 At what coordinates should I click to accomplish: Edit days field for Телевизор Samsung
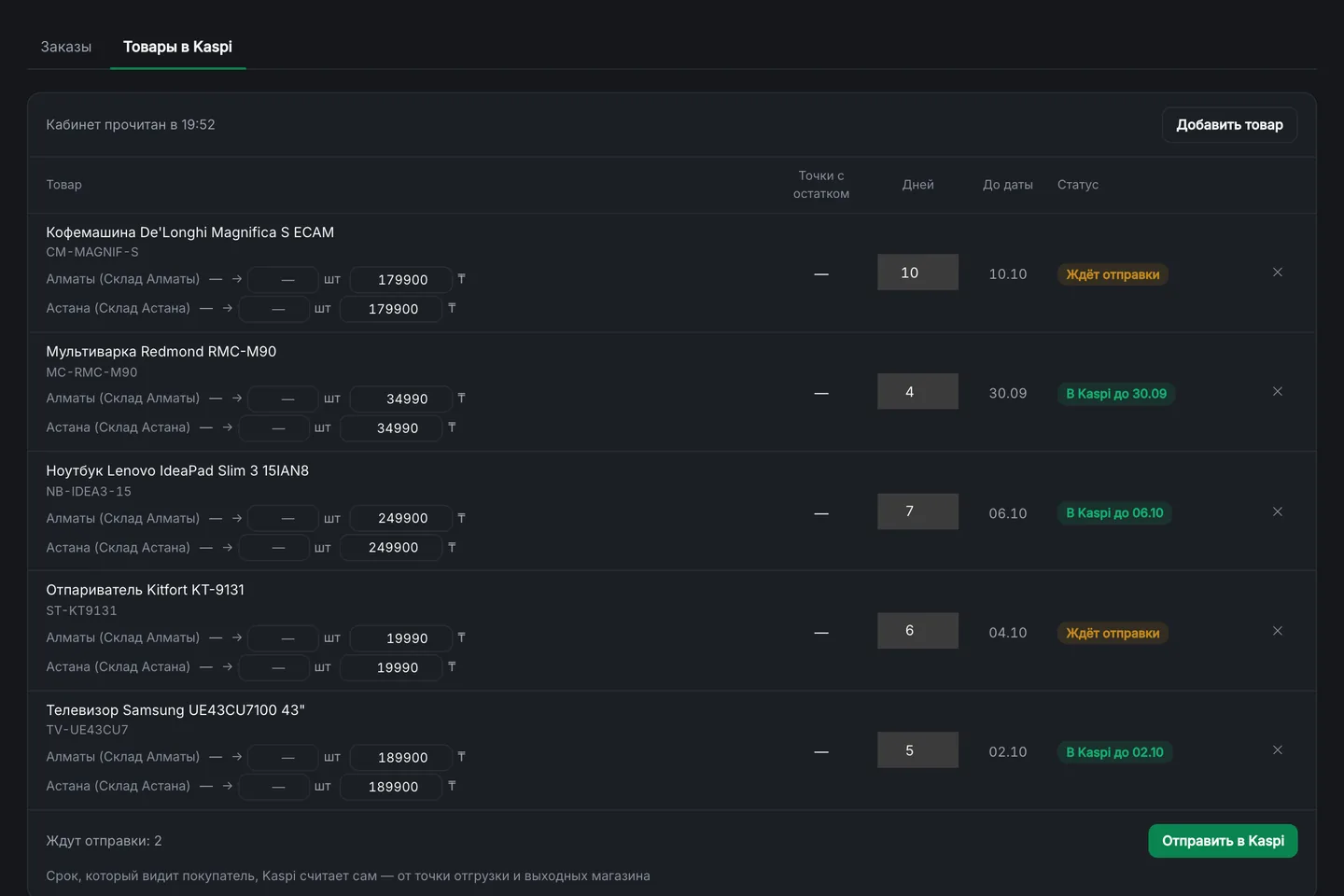coord(917,750)
